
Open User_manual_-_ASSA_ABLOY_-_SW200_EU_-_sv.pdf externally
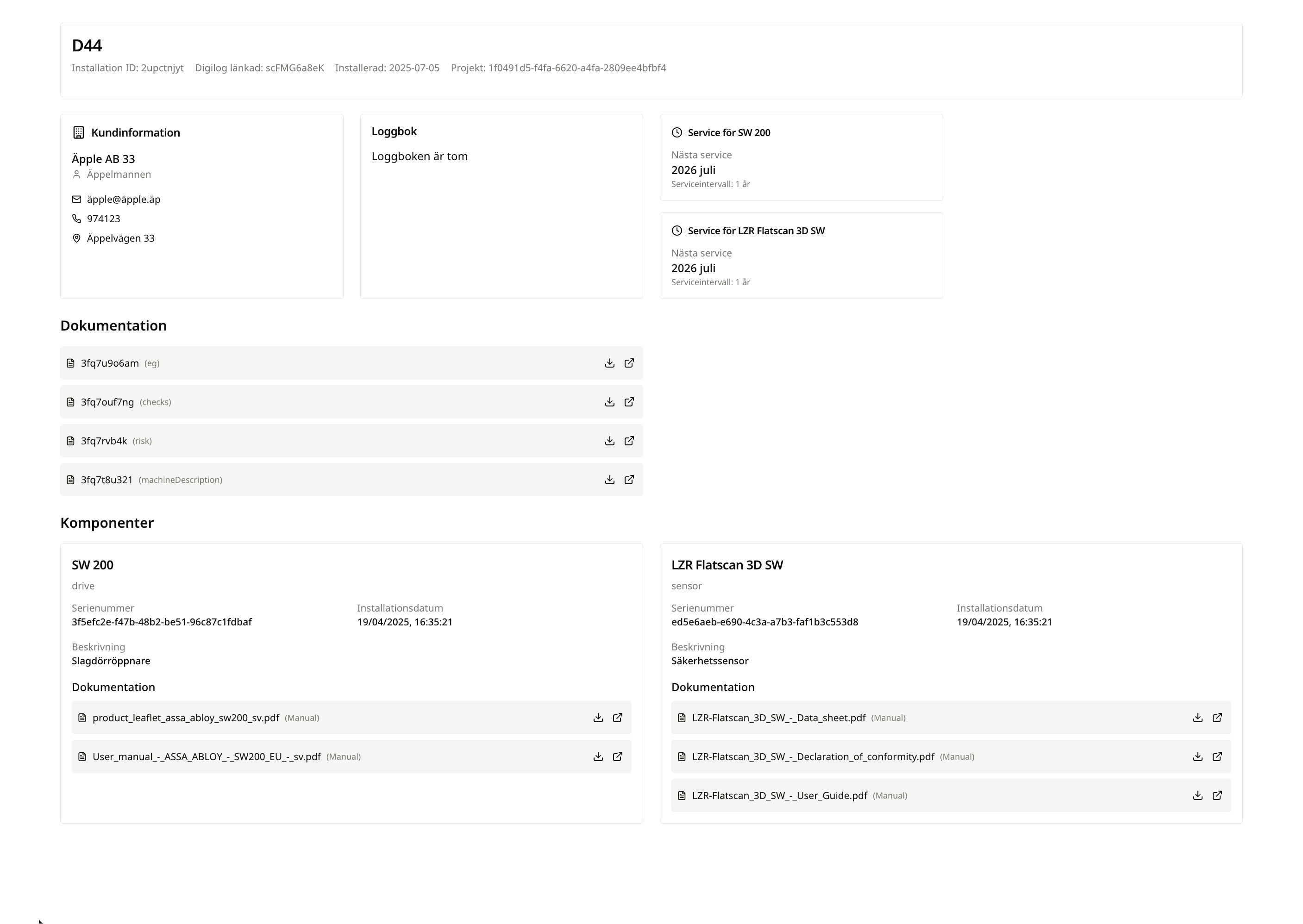tap(617, 757)
